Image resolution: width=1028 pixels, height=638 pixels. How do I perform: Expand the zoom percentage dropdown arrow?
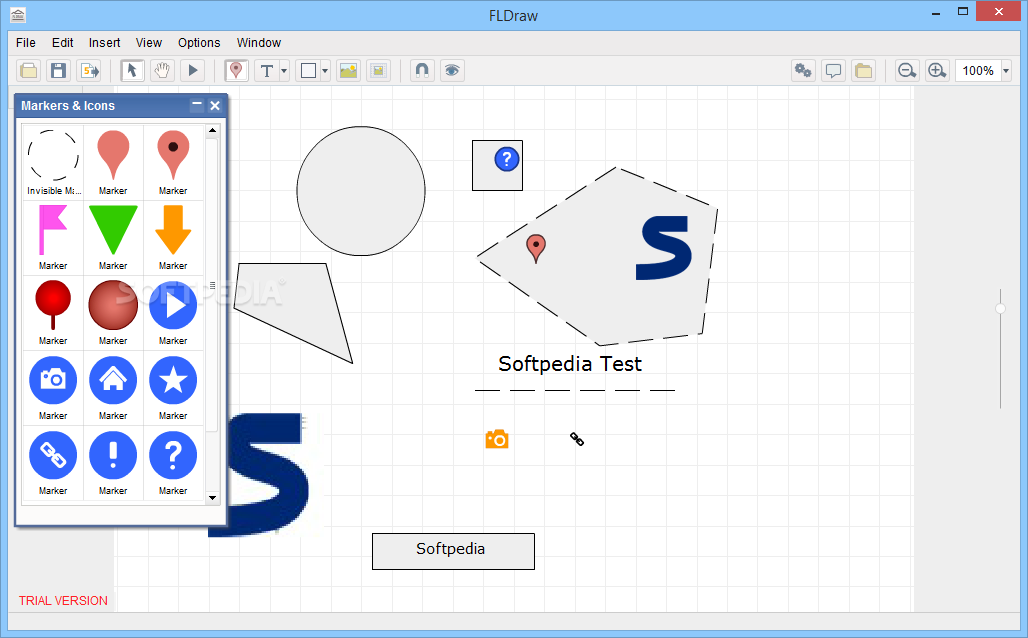pos(1006,70)
